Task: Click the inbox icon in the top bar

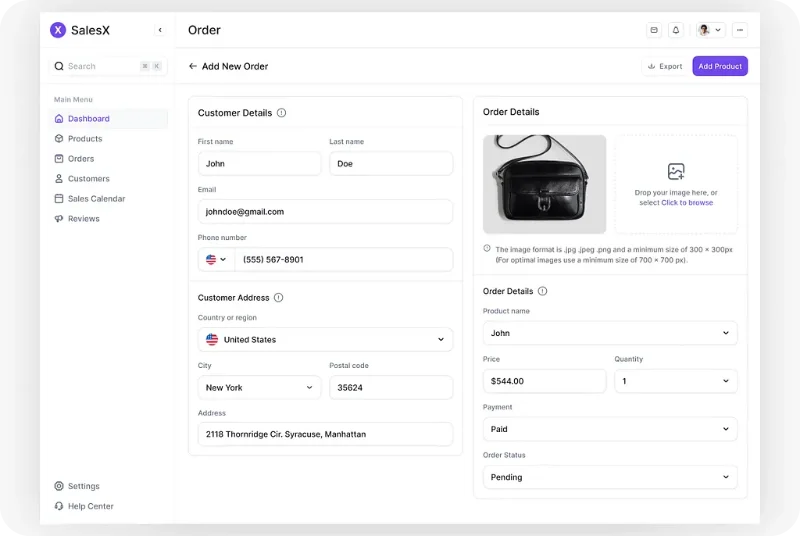Action: (x=654, y=30)
